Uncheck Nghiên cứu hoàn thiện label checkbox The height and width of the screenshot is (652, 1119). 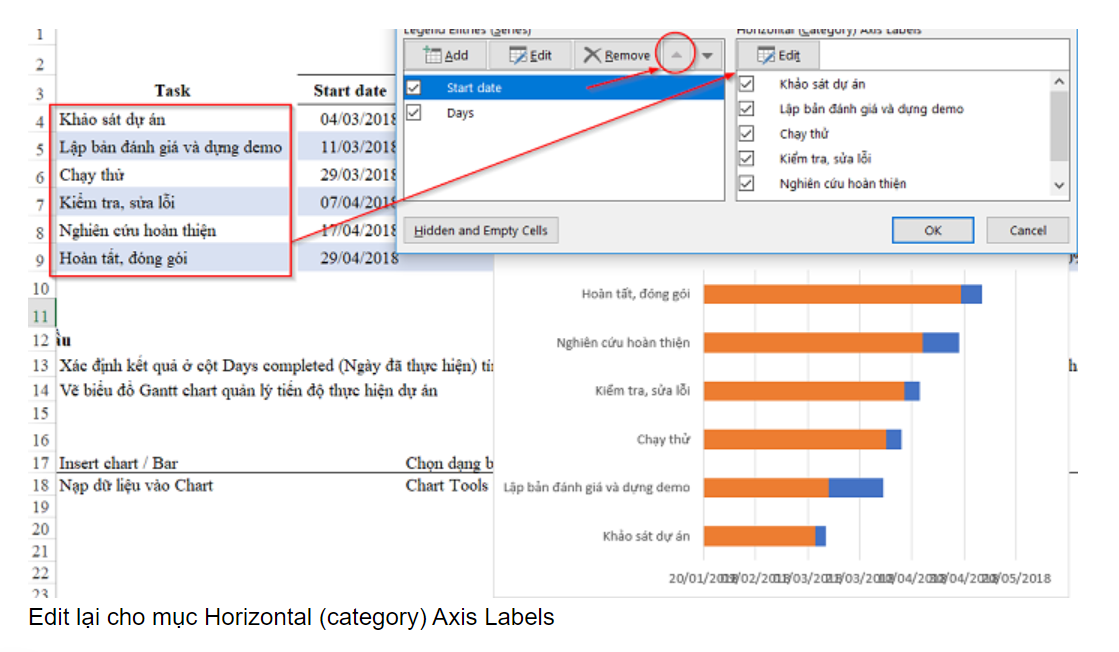pos(746,183)
